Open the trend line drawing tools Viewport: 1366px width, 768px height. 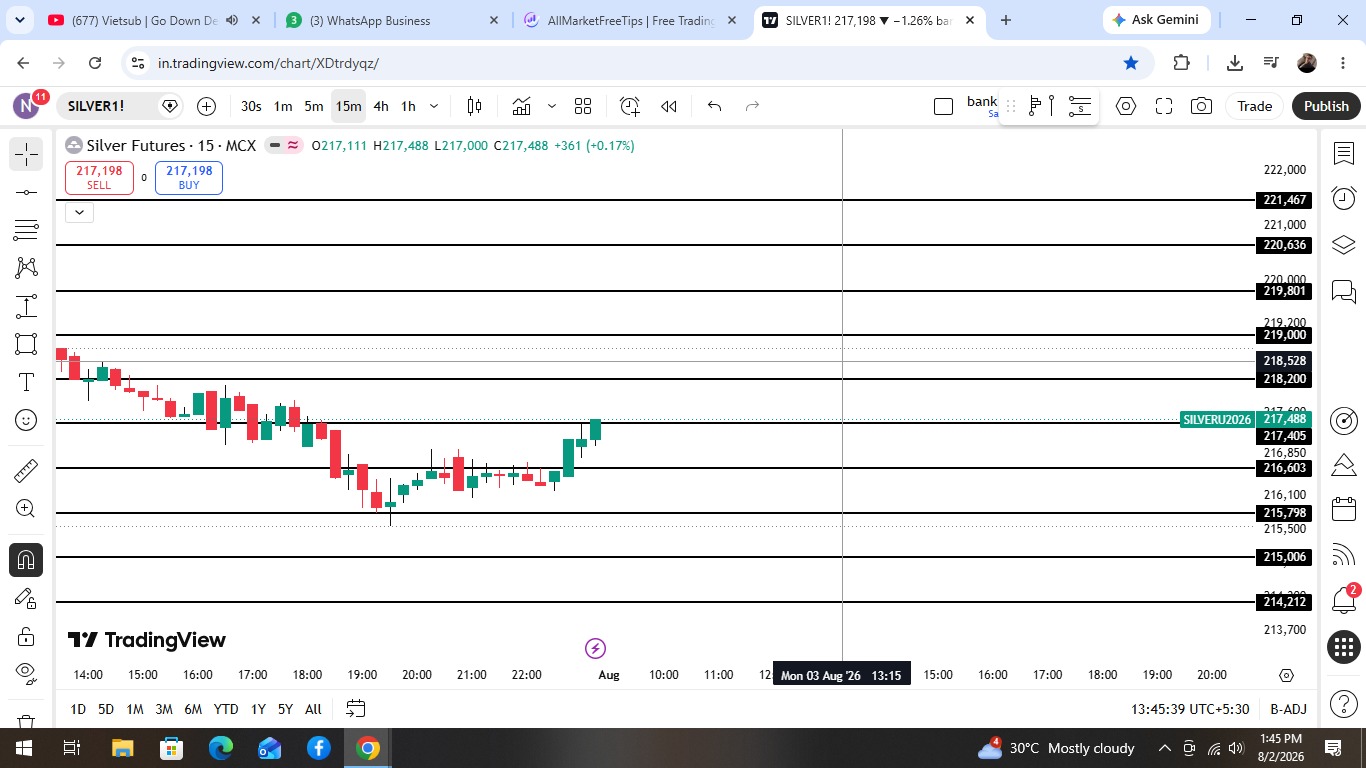26,192
